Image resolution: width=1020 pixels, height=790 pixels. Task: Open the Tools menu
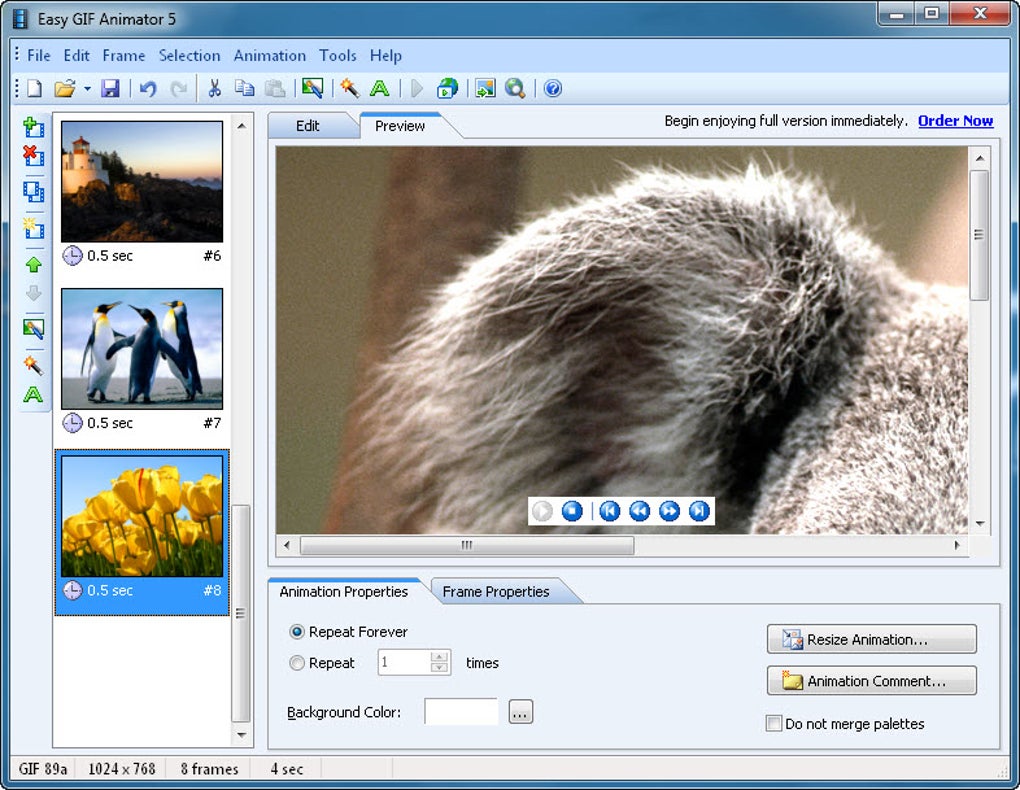[x=338, y=56]
